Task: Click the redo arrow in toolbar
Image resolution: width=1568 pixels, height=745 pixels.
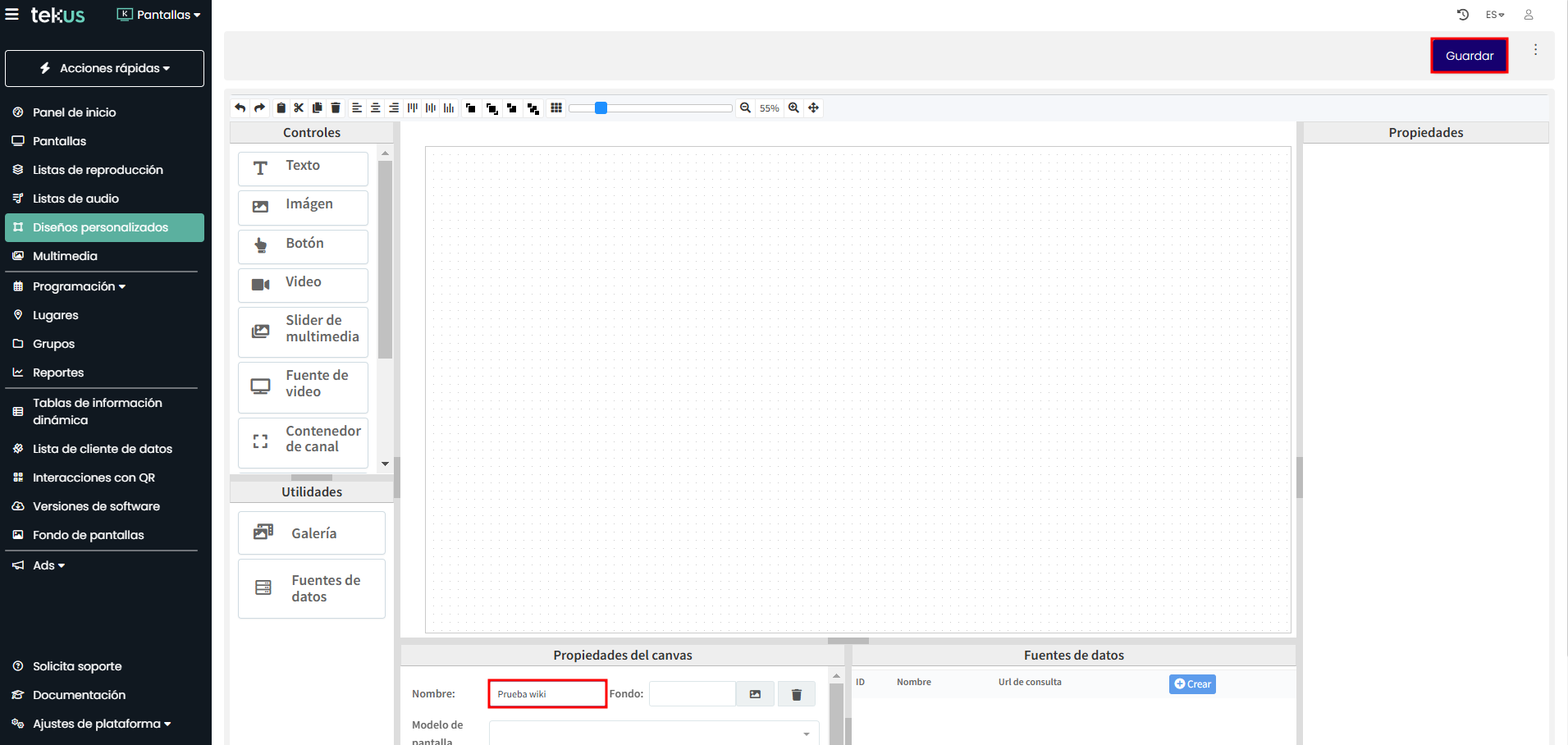Action: tap(259, 107)
